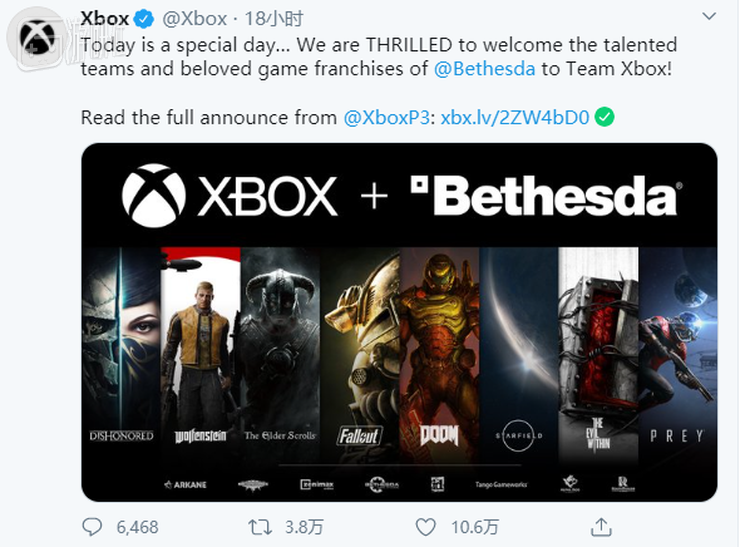
Task: Click the Arkane studio logo
Action: (x=185, y=484)
